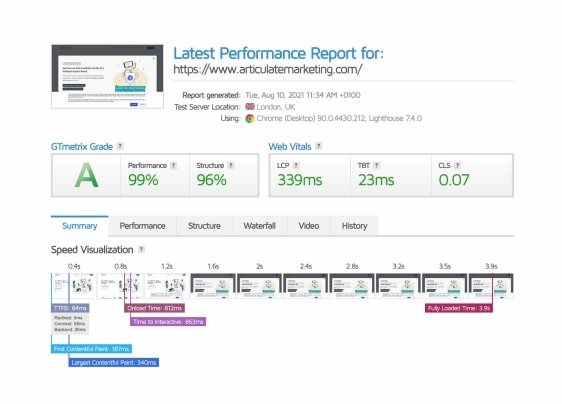Click the 23ms TBT value
The width and height of the screenshot is (562, 404).
click(376, 180)
